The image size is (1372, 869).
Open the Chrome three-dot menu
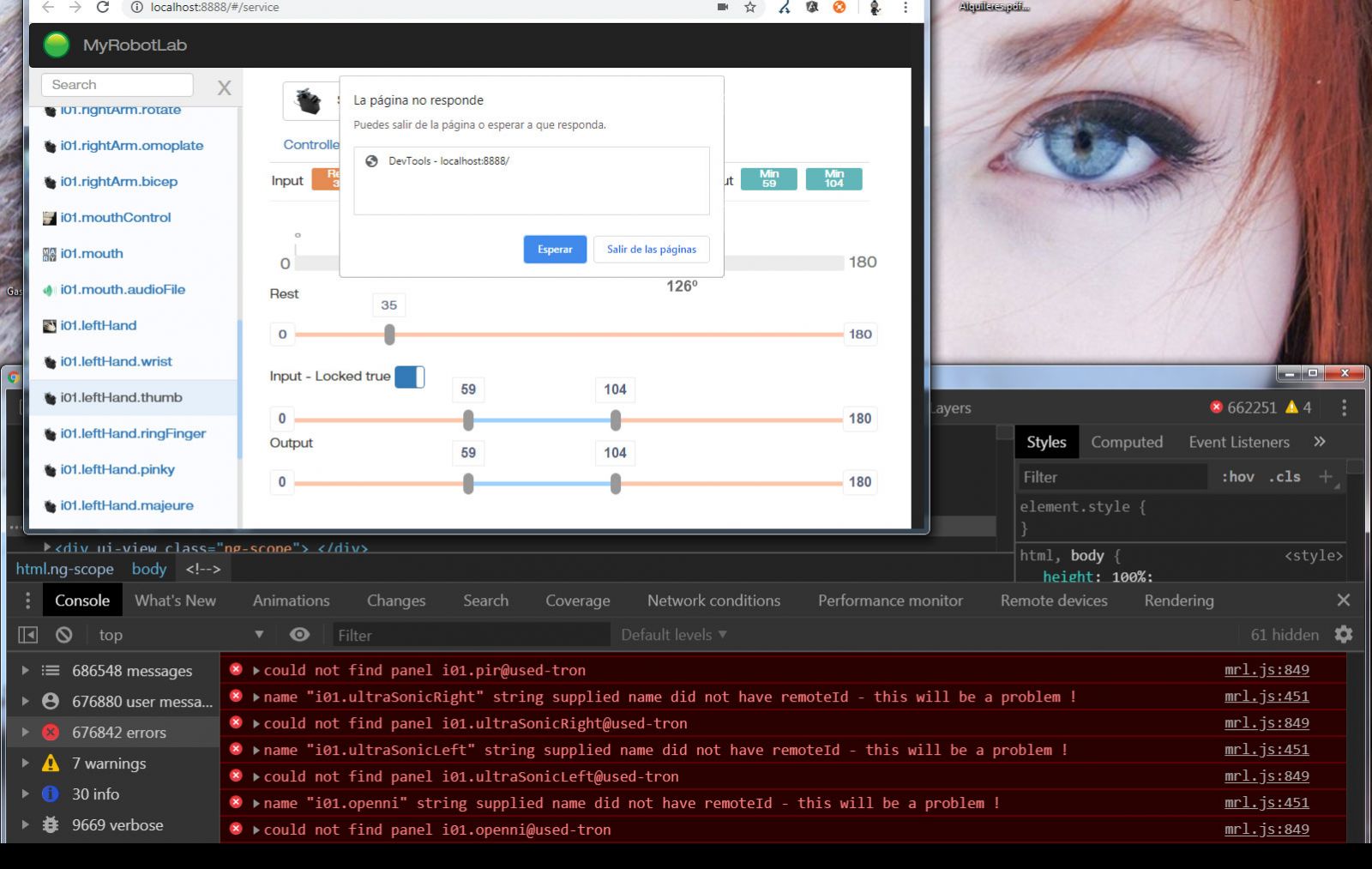click(x=906, y=7)
